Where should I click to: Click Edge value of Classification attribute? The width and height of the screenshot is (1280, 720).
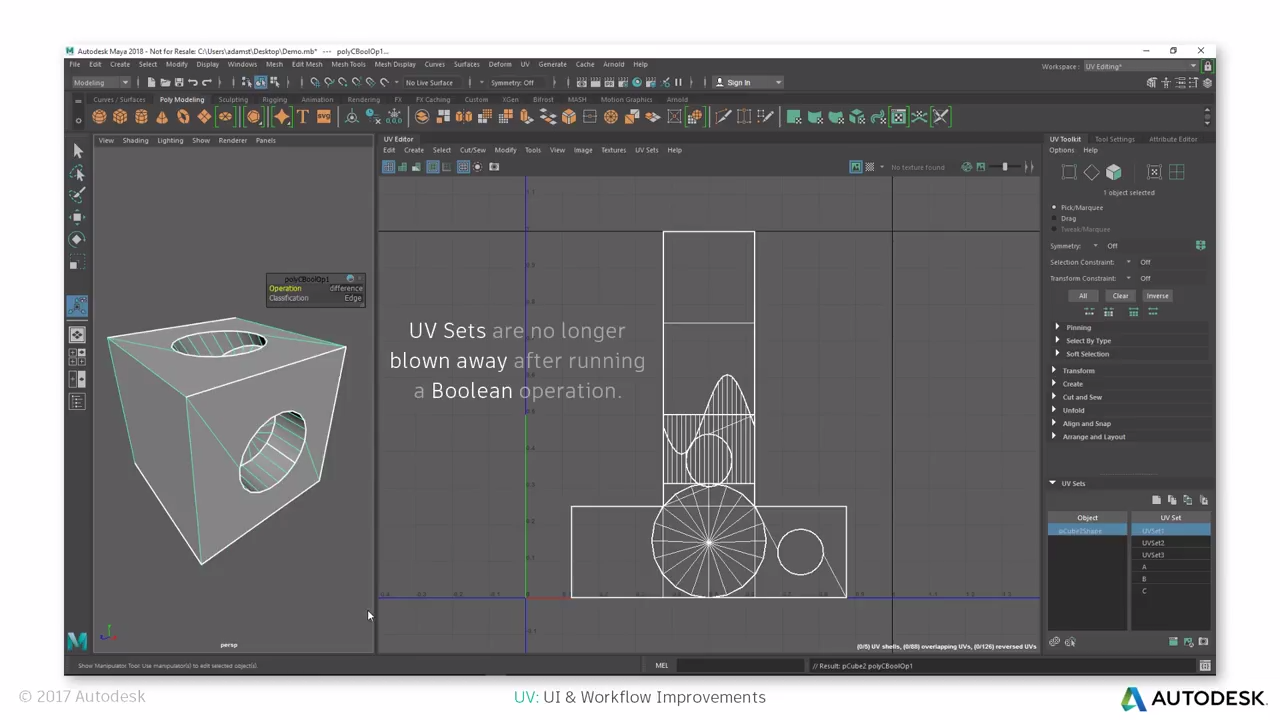pos(353,298)
